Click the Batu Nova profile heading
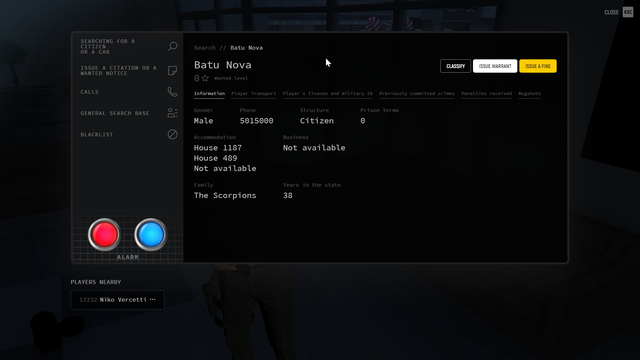Screen dimensions: 640x360 point(222,65)
